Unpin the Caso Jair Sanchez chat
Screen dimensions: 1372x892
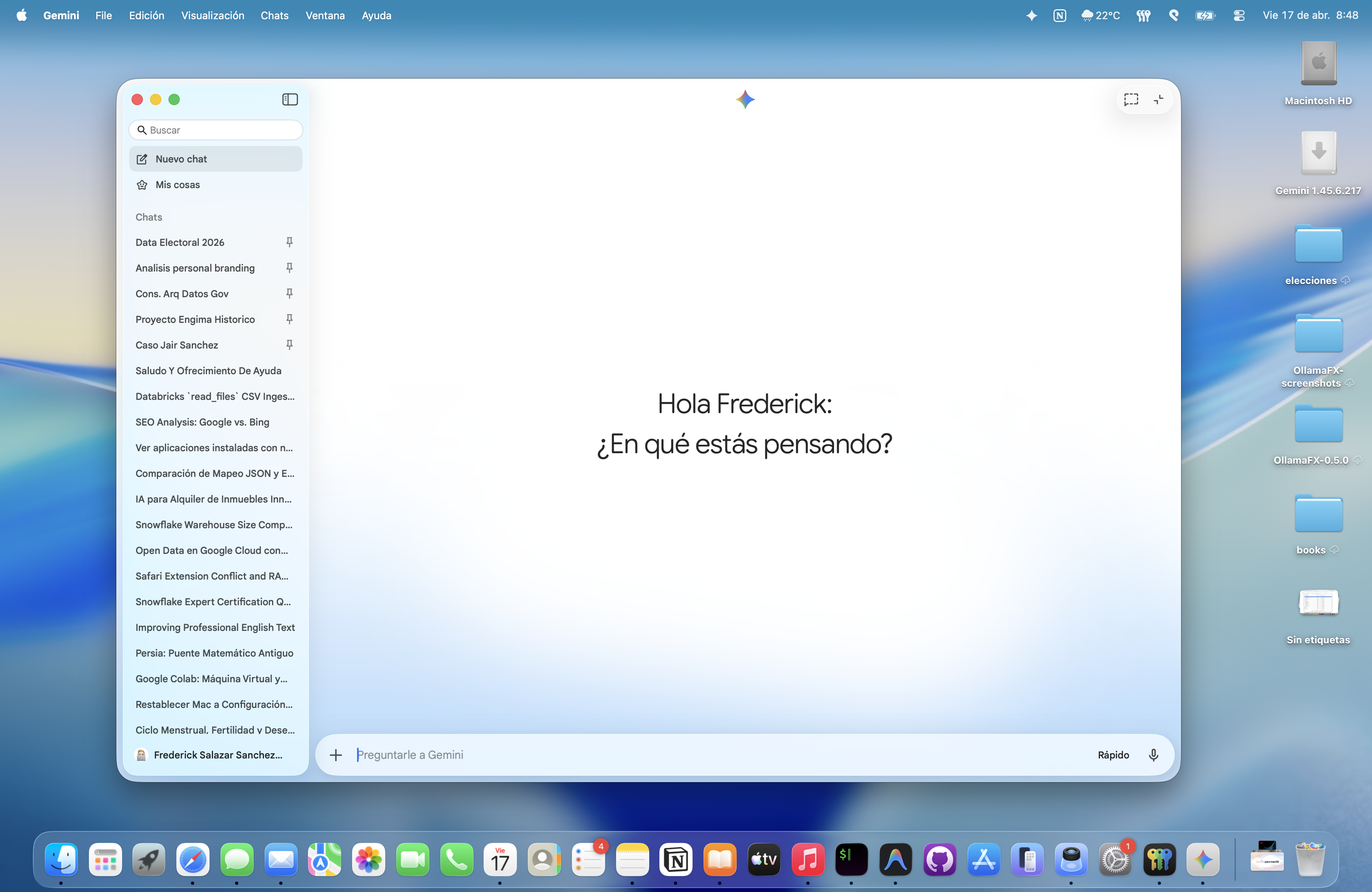[289, 345]
